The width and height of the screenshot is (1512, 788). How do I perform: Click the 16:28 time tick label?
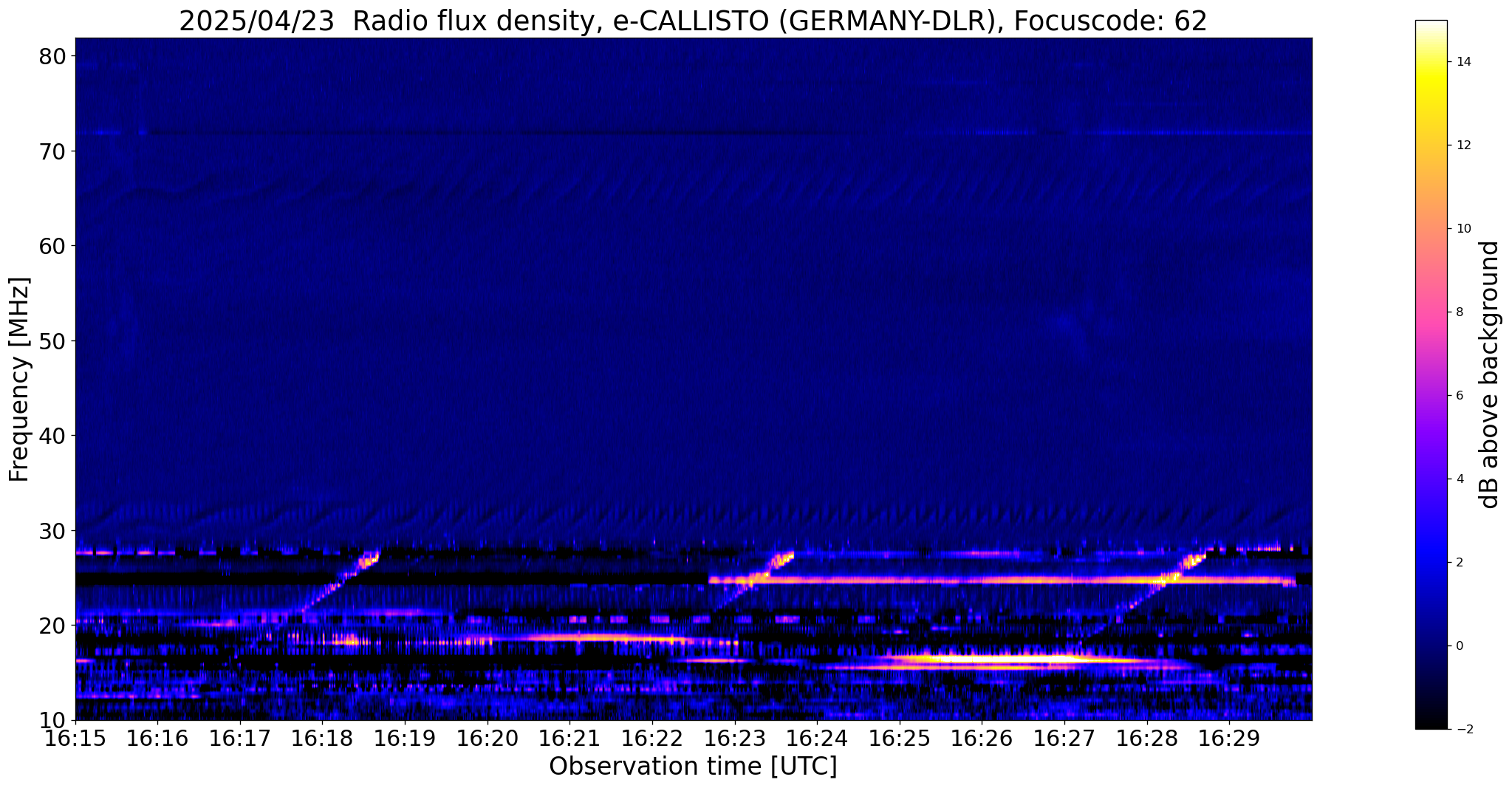coord(1146,739)
